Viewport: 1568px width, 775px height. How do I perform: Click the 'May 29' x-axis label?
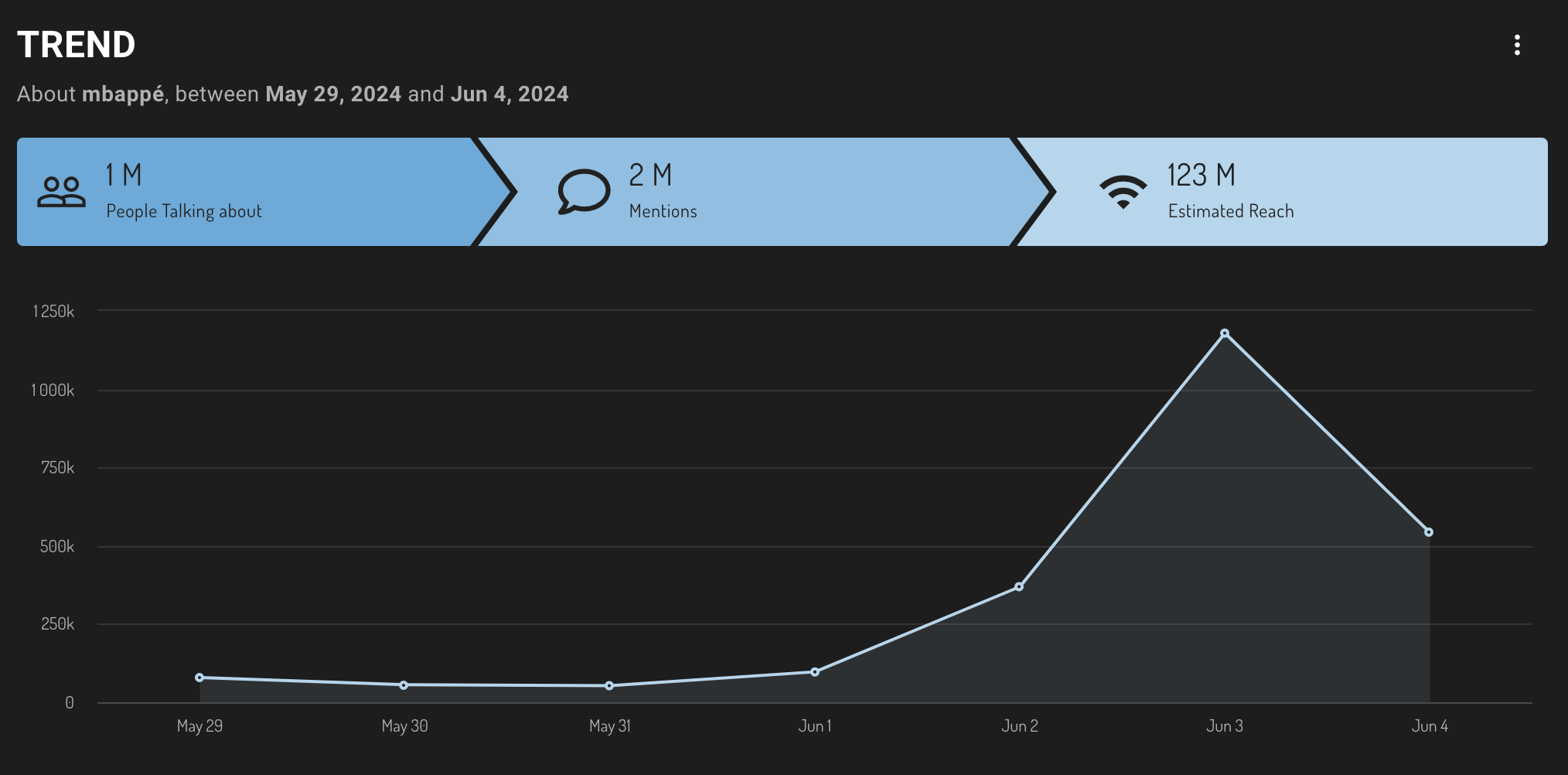pos(199,726)
